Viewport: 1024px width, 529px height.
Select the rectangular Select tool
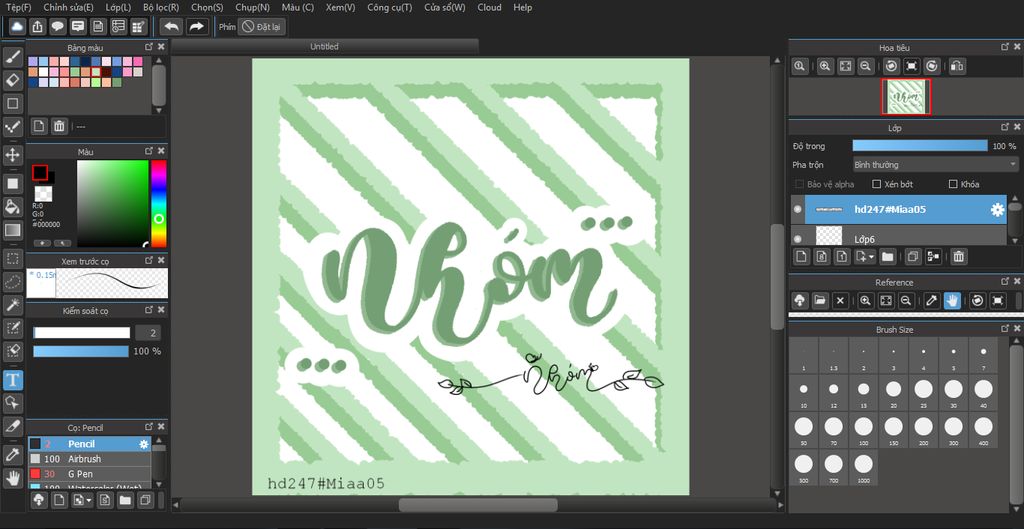tap(12, 258)
